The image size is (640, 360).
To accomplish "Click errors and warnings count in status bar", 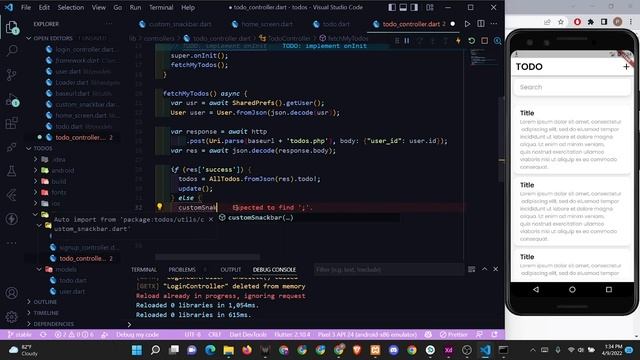I will (x=73, y=334).
